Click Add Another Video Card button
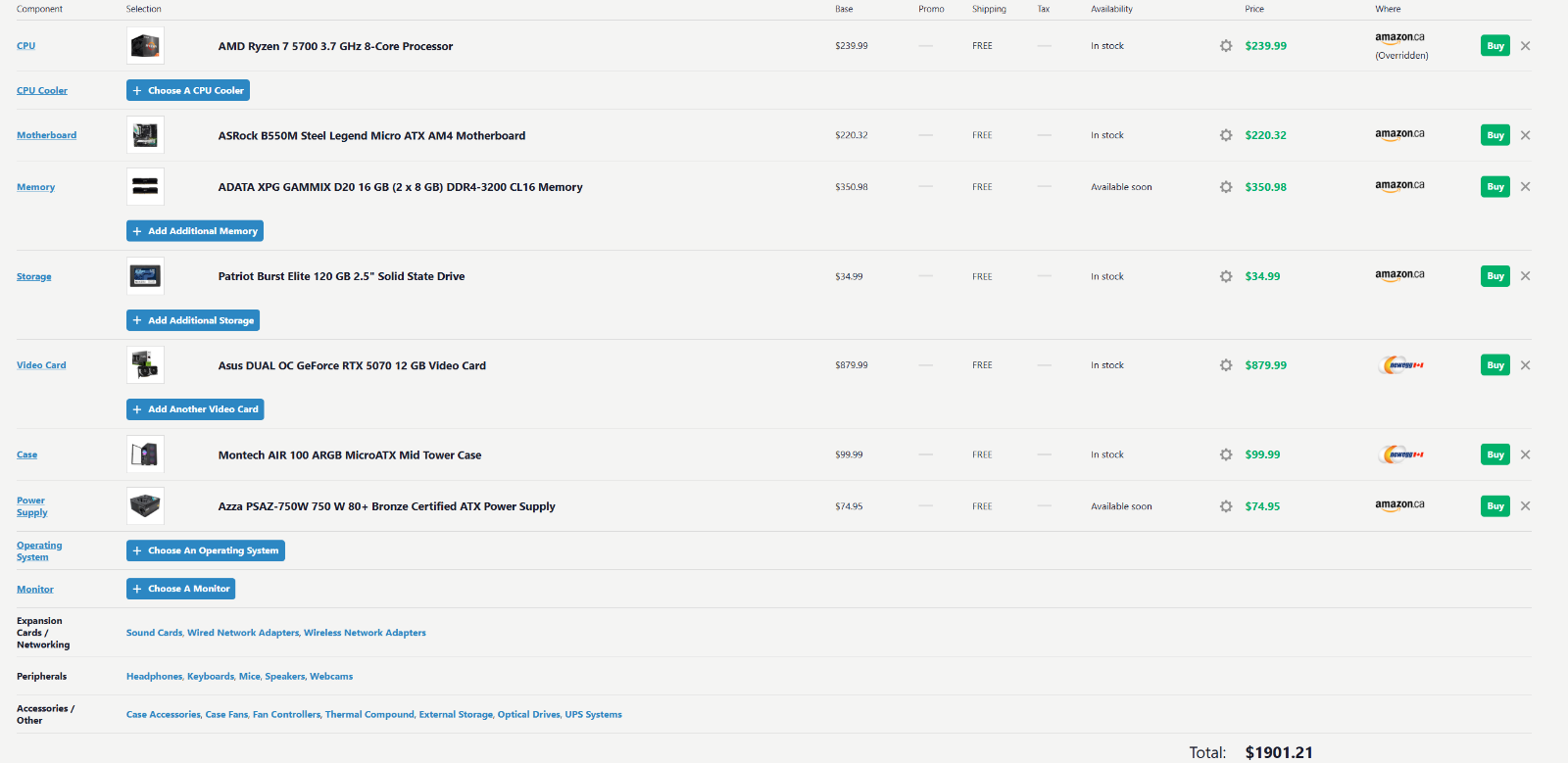The width and height of the screenshot is (1568, 763). (195, 409)
